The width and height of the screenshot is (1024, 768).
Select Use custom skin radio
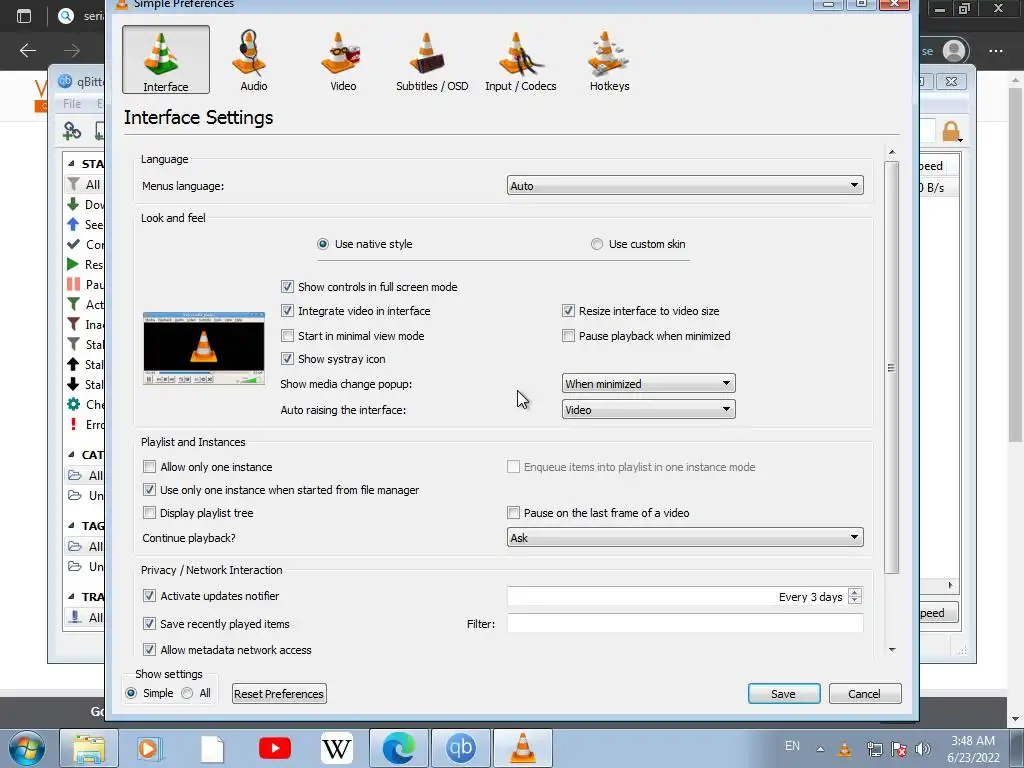[x=597, y=244]
